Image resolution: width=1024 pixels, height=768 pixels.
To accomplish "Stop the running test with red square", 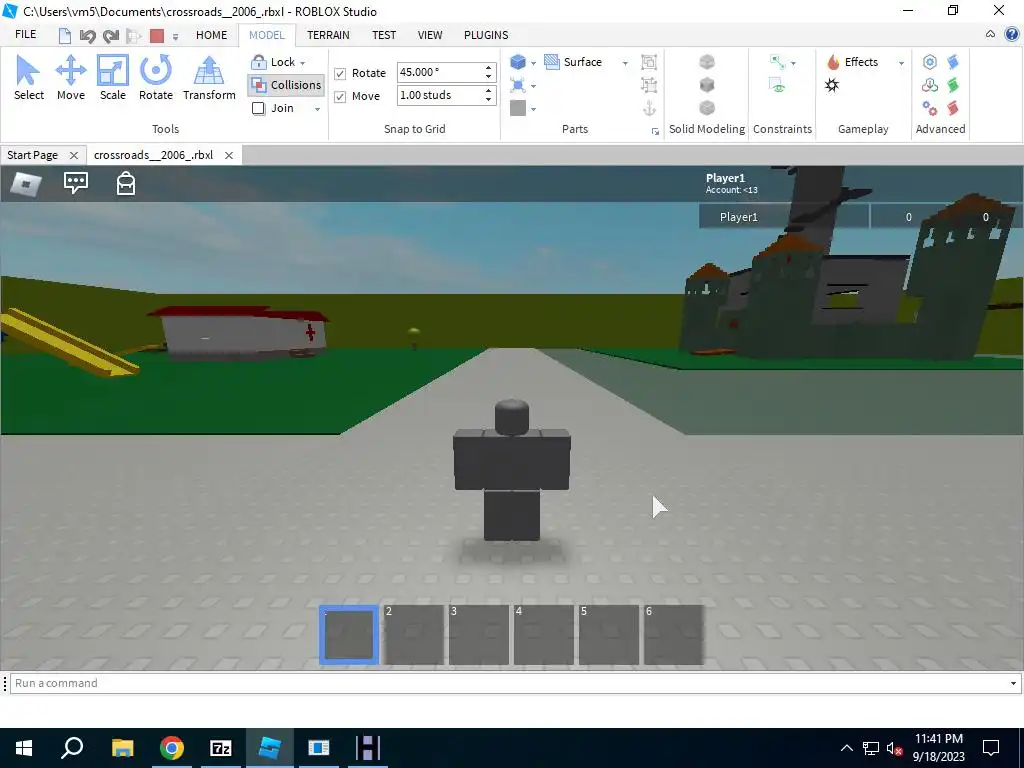I will tap(157, 35).
